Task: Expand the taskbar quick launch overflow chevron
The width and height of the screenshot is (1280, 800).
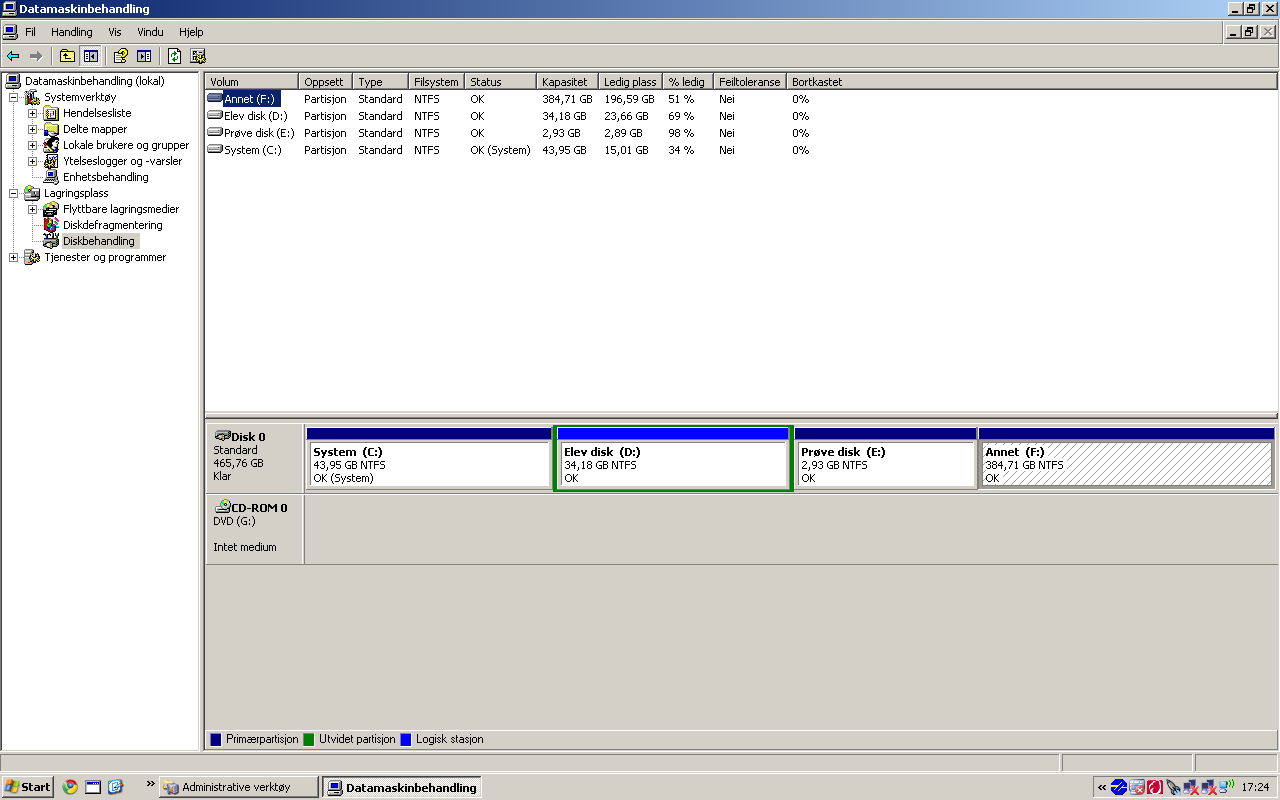Action: (150, 784)
